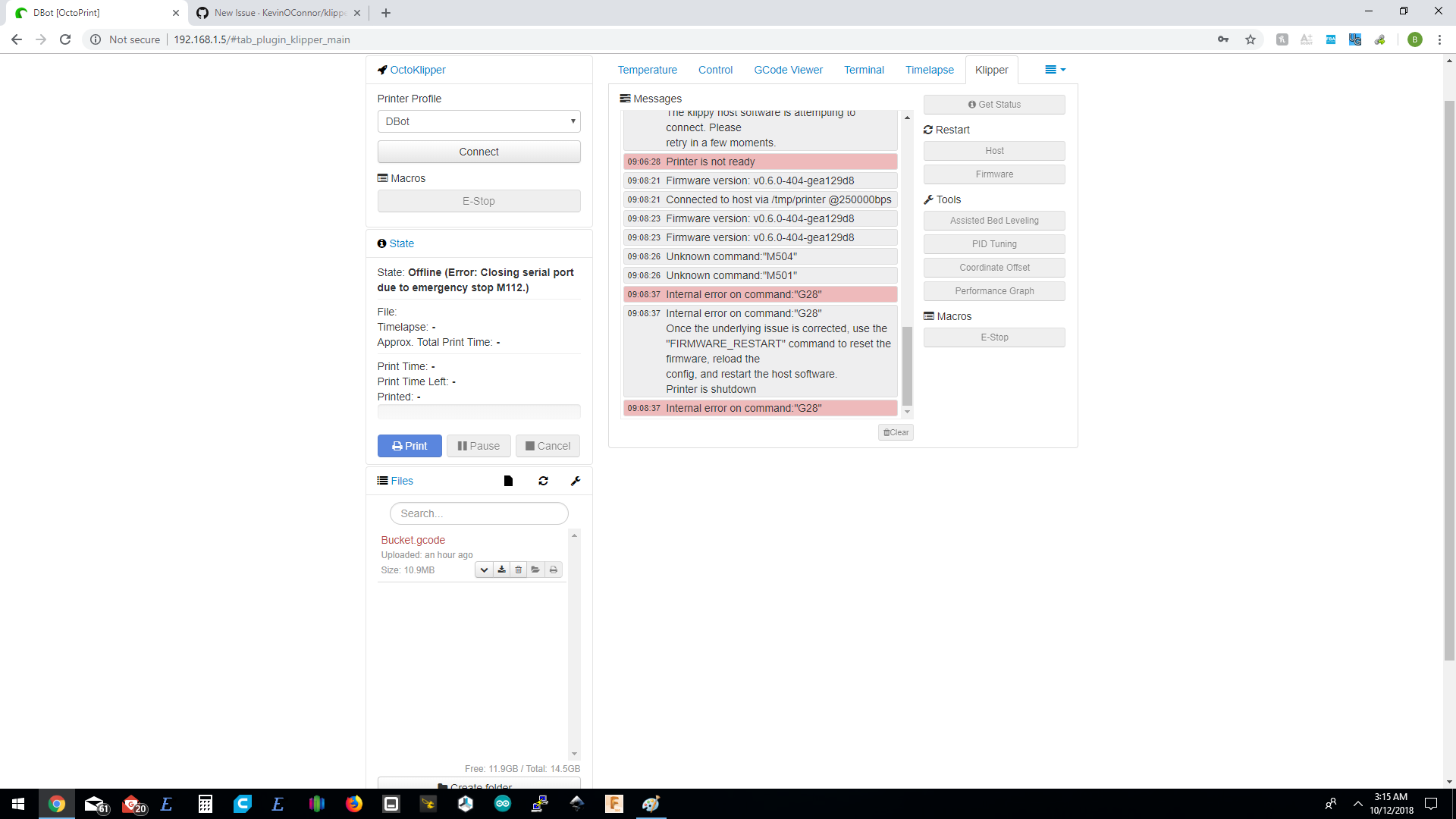Print Bucket.gcode via the printer icon

click(x=553, y=570)
